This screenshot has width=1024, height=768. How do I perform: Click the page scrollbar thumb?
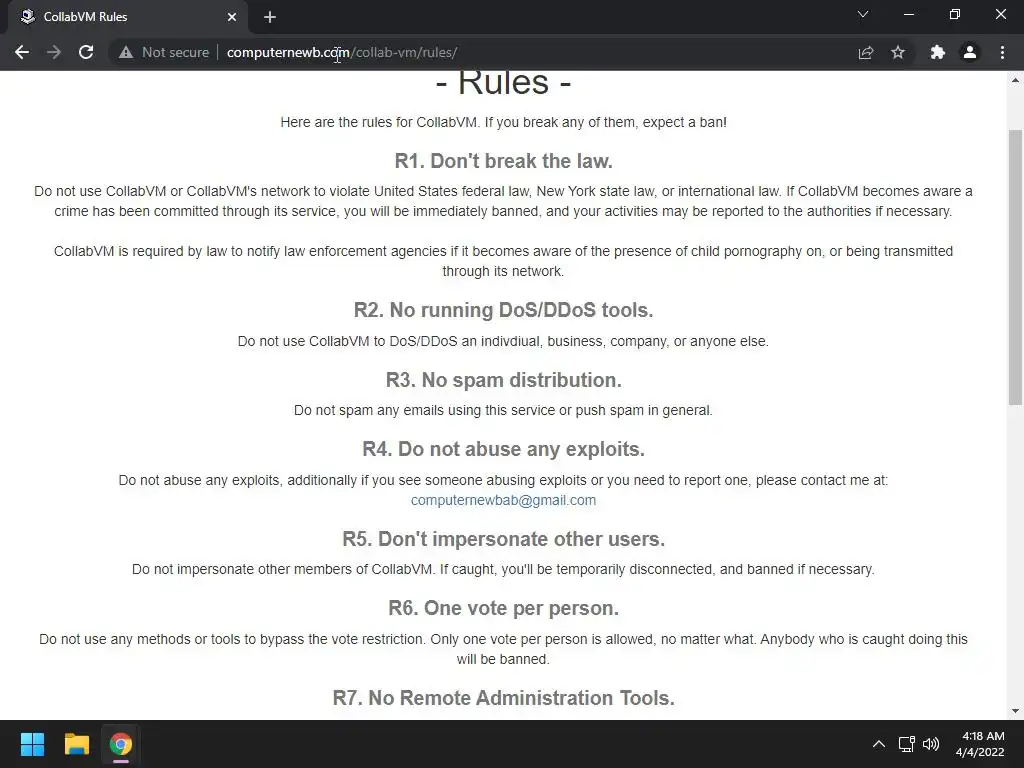(x=1015, y=268)
